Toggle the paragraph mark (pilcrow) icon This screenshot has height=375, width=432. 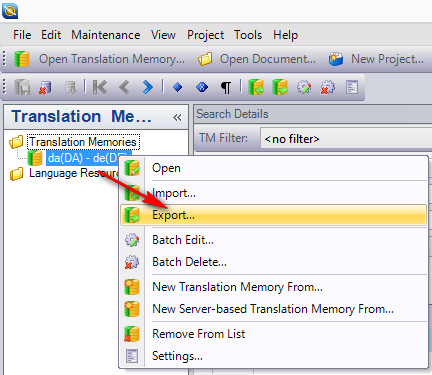pos(226,88)
